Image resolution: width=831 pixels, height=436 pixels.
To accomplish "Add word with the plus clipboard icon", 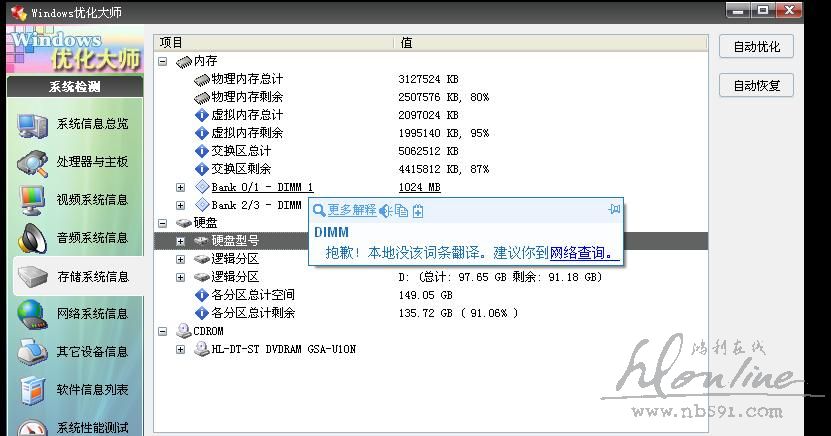I will [418, 211].
